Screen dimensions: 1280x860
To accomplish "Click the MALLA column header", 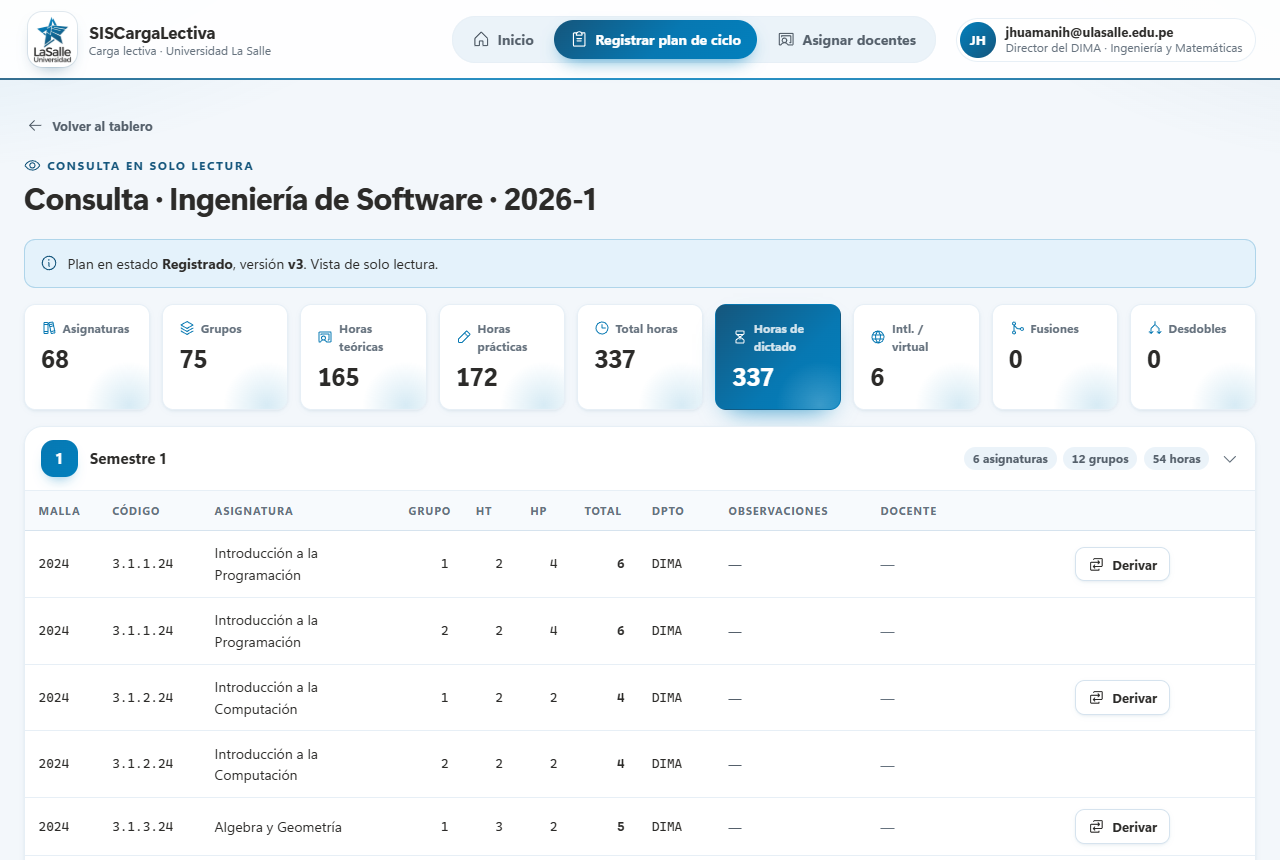I will coord(59,511).
